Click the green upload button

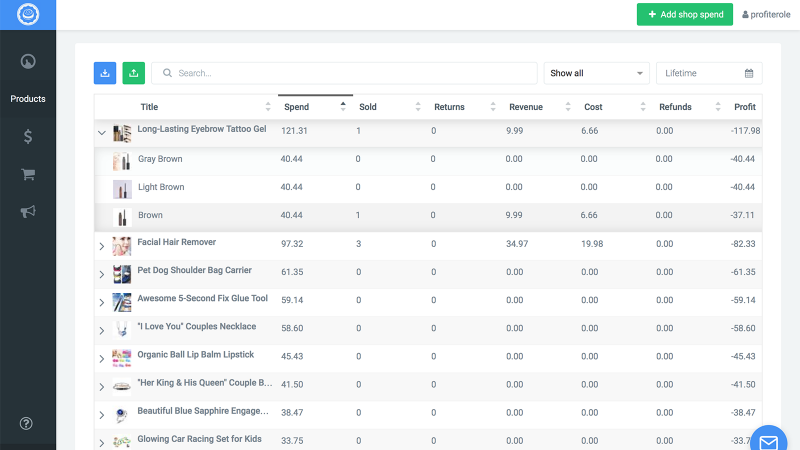pyautogui.click(x=134, y=73)
